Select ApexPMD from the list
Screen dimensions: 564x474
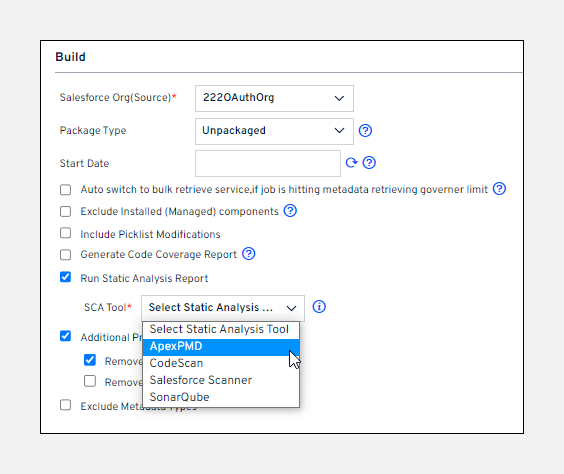pos(221,347)
